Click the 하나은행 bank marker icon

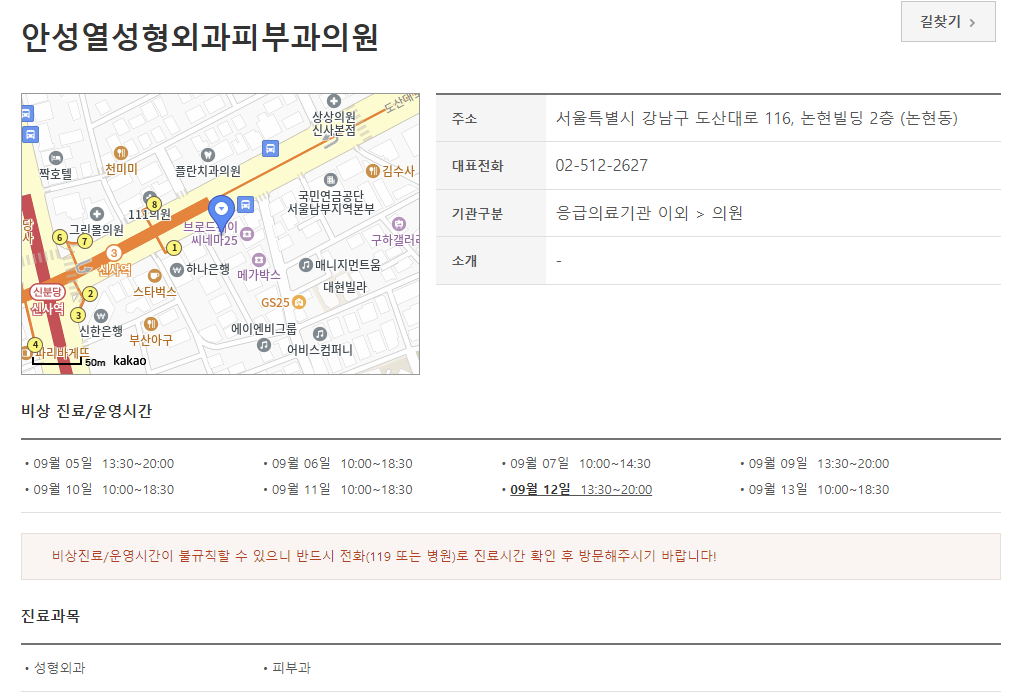click(x=178, y=269)
